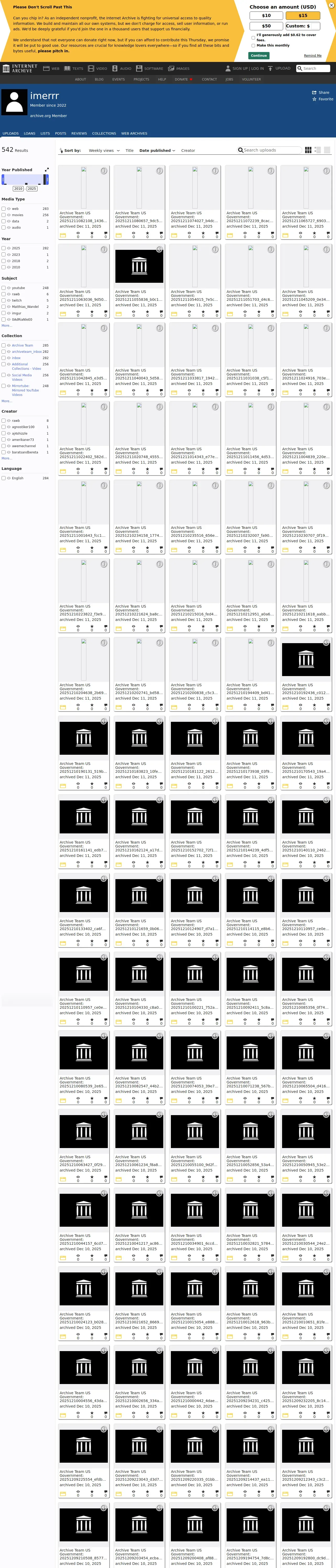
Task: Sort results by Creator
Action: pyautogui.click(x=188, y=150)
